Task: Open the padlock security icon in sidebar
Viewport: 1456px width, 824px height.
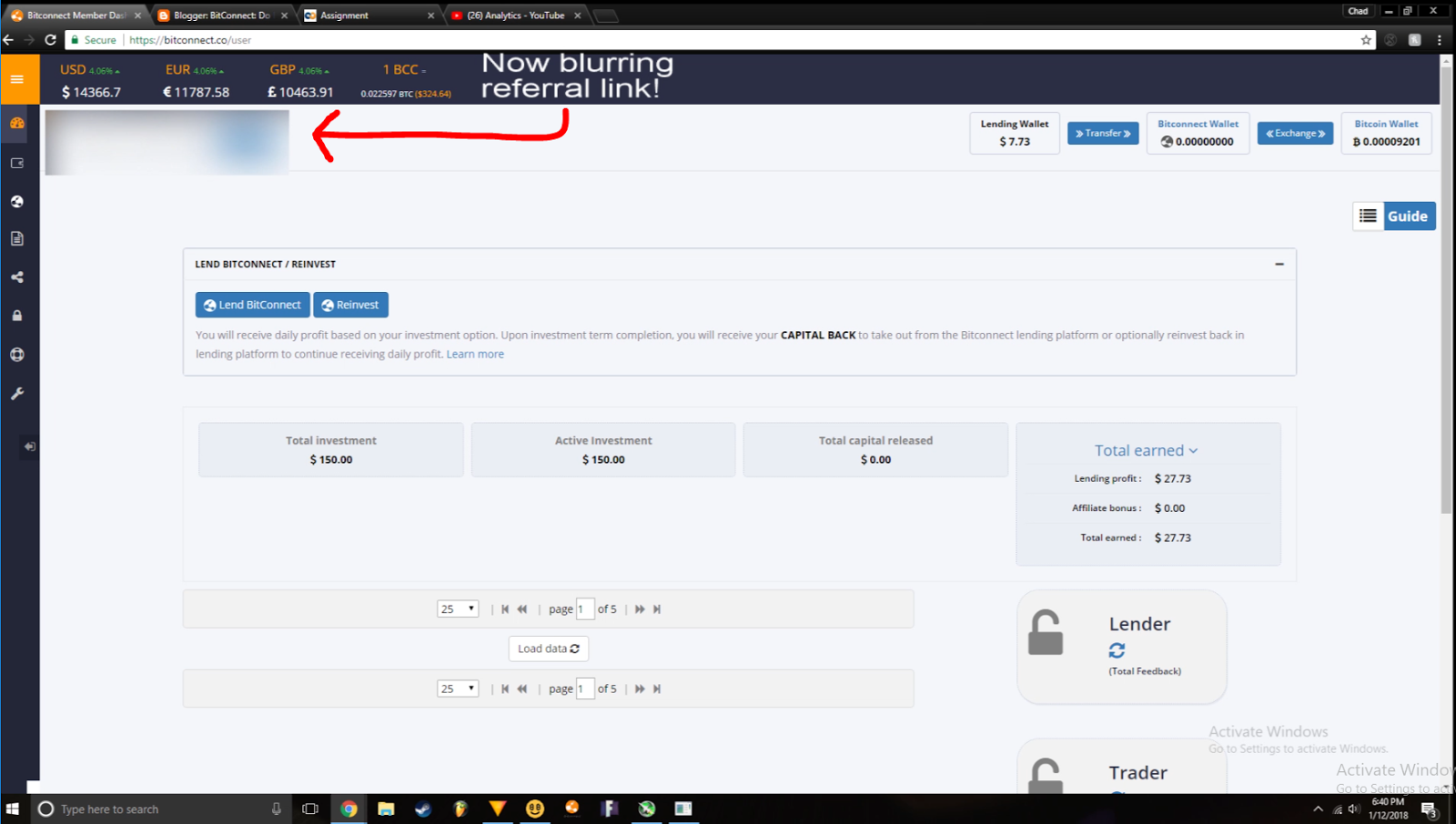Action: tap(17, 316)
